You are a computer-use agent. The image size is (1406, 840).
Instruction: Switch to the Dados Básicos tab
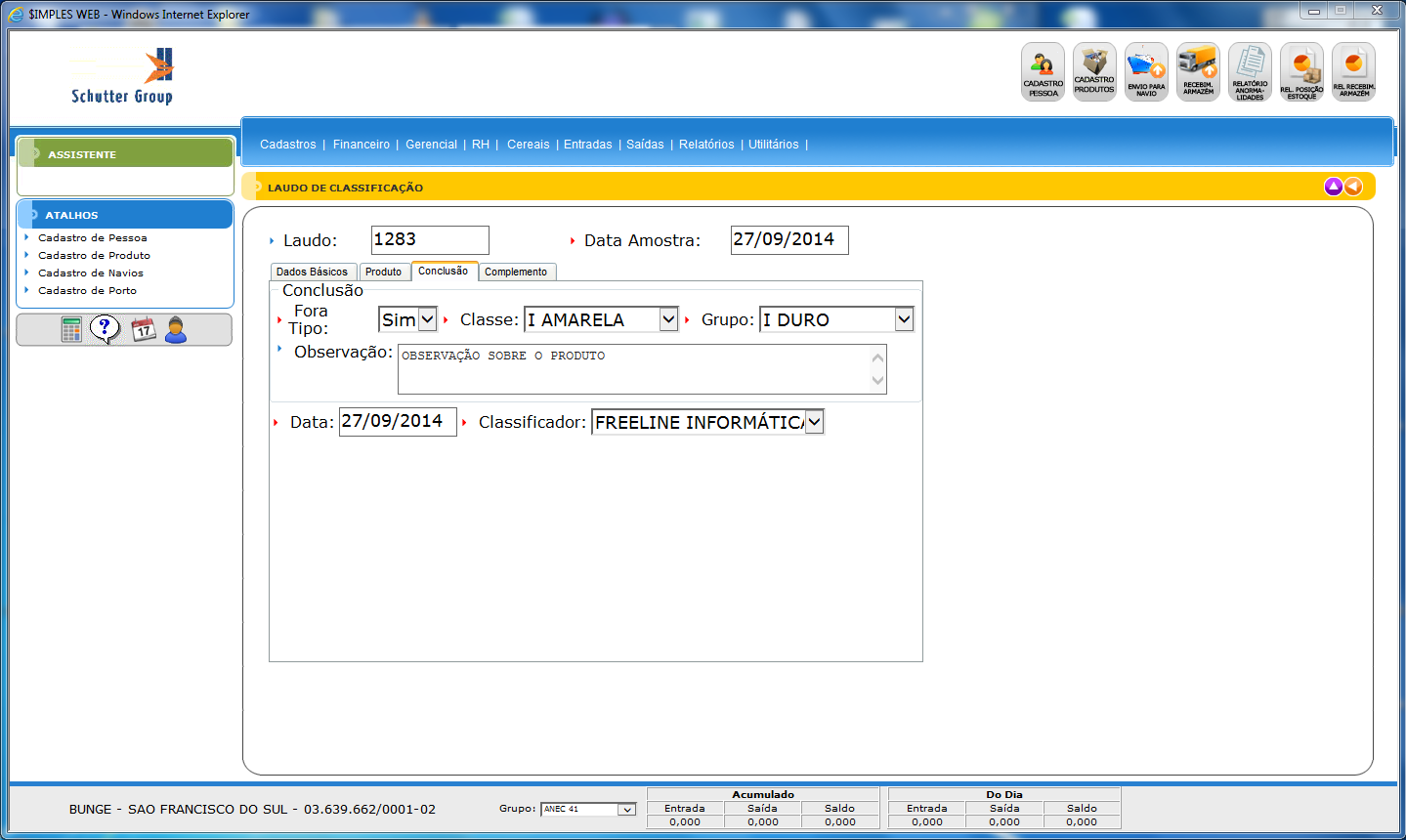[x=312, y=273]
